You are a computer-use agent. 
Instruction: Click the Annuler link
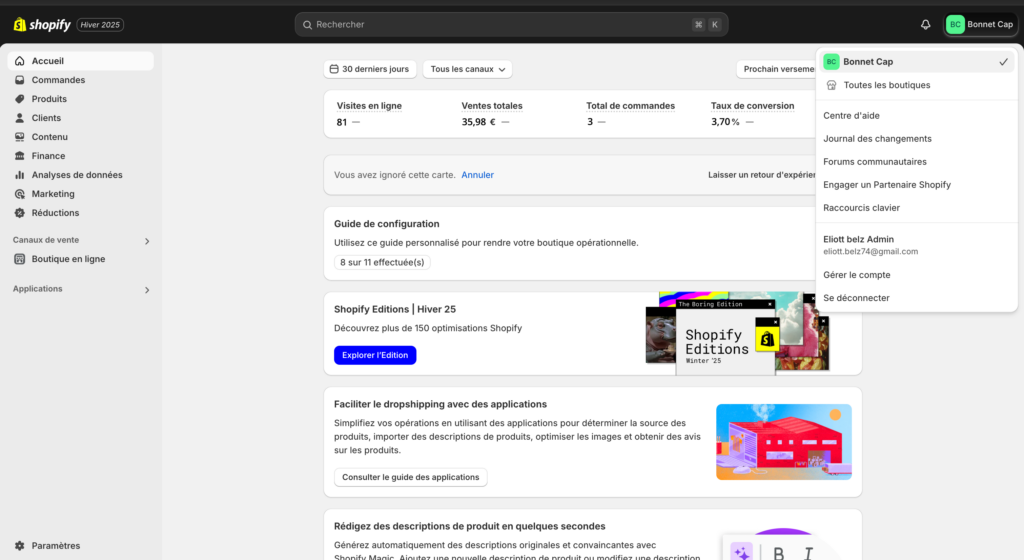coord(477,175)
